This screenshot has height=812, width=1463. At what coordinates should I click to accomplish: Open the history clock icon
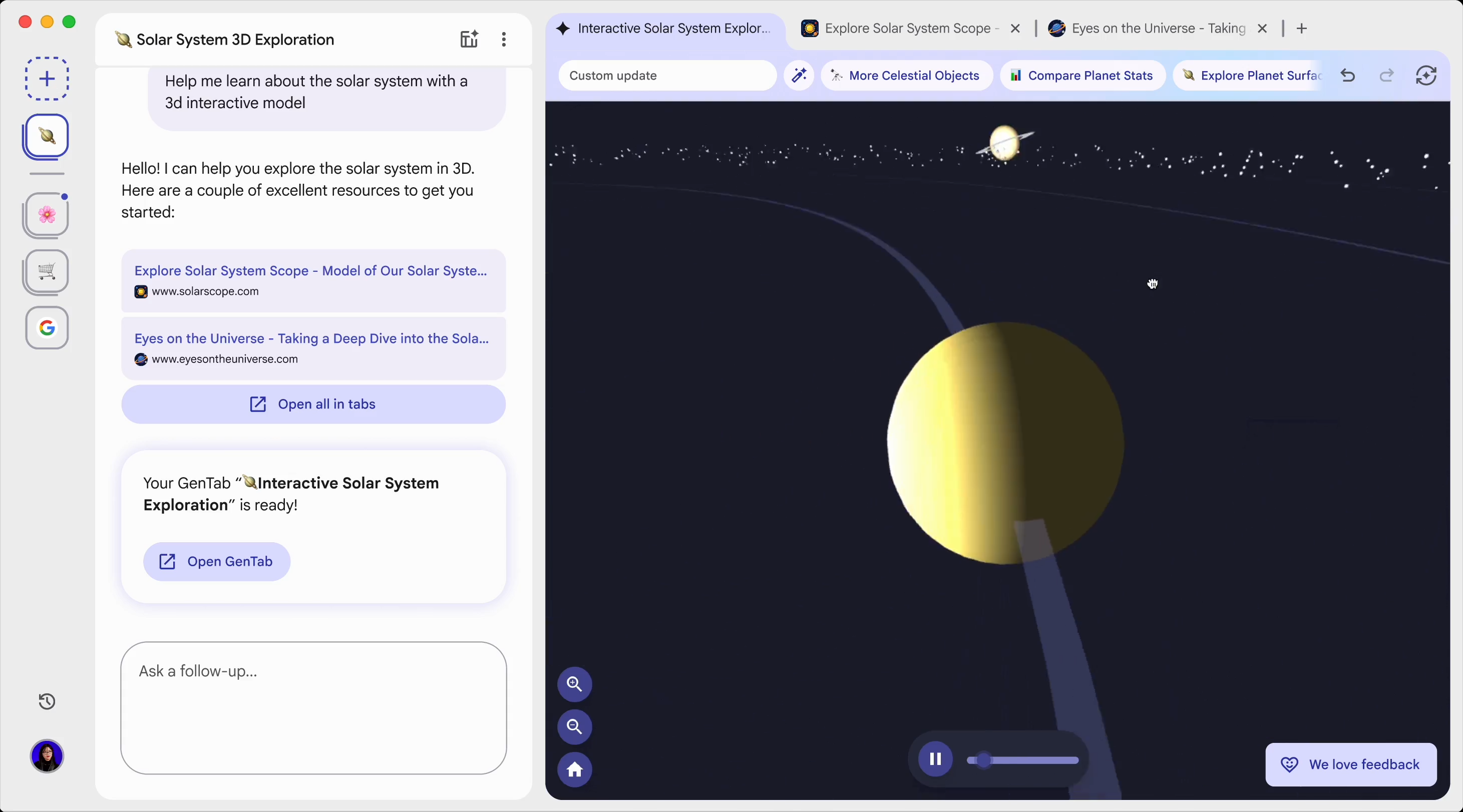[47, 701]
